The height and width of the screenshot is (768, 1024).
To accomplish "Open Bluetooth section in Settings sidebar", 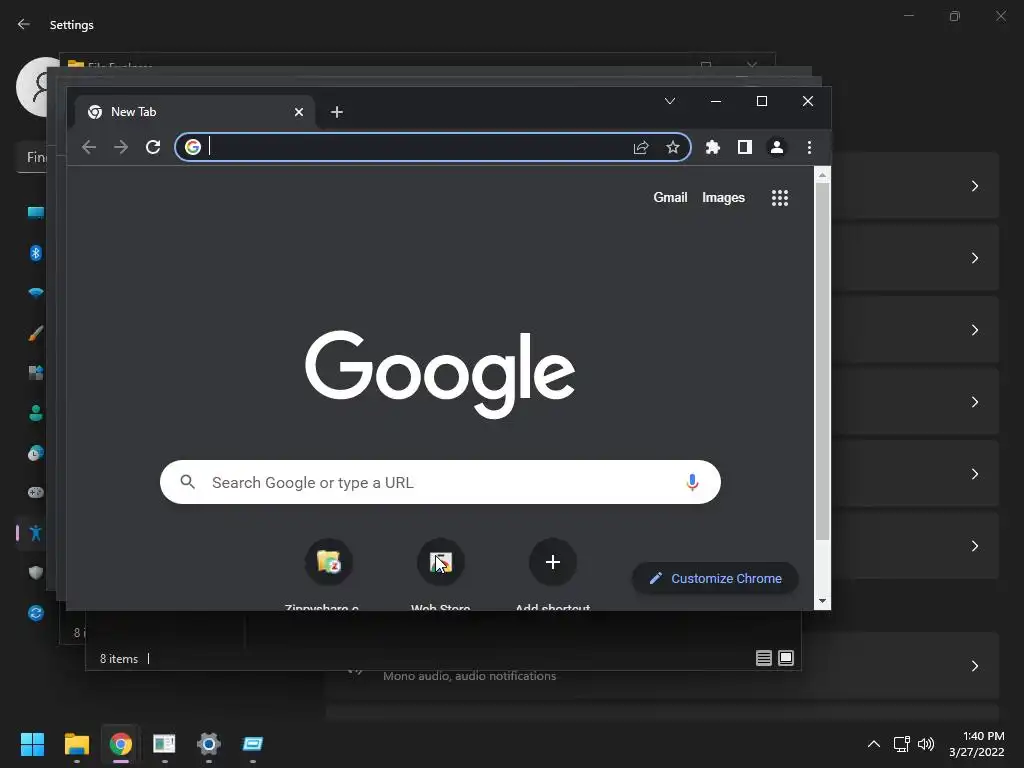I will [36, 253].
